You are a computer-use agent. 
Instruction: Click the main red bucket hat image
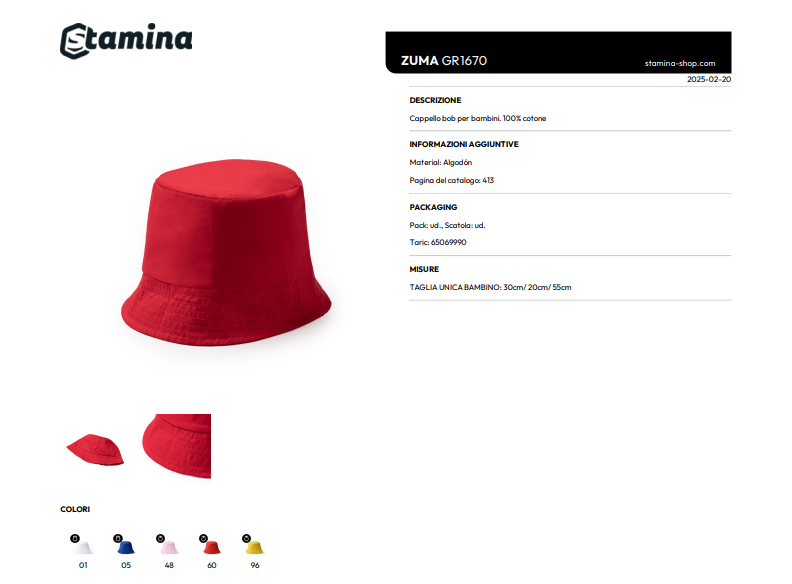click(226, 253)
